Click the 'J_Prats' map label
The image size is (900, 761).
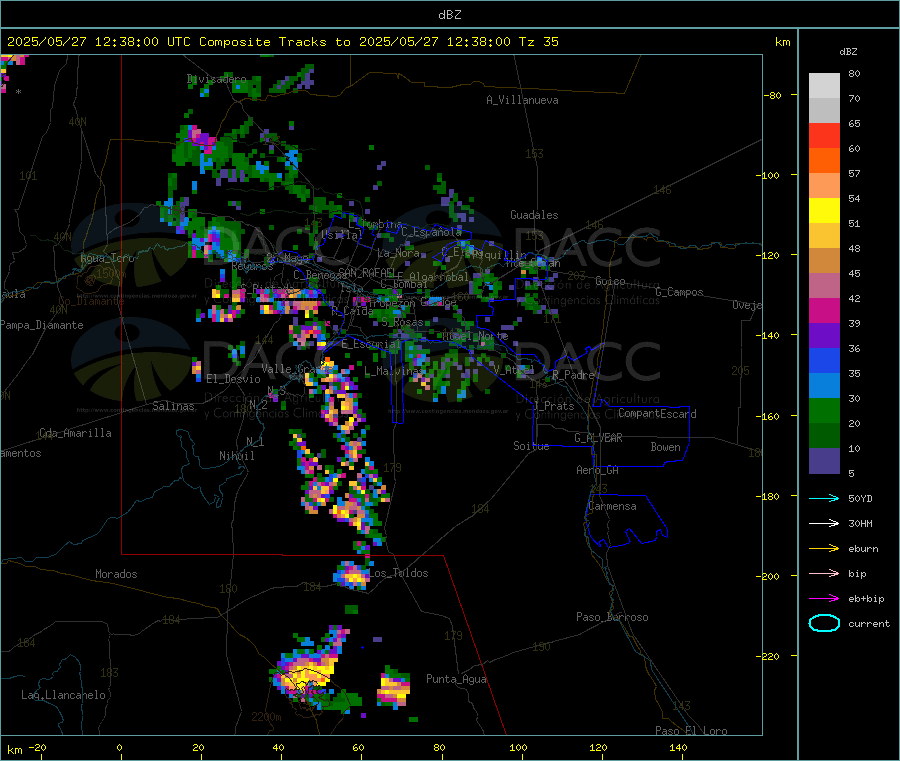(x=554, y=405)
